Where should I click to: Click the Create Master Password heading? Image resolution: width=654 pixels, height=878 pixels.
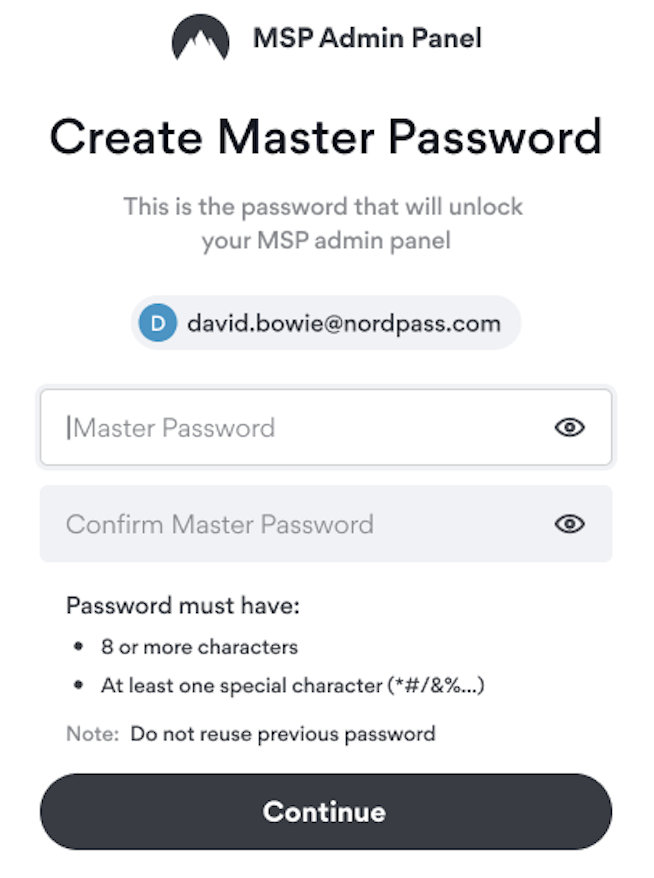tap(326, 137)
